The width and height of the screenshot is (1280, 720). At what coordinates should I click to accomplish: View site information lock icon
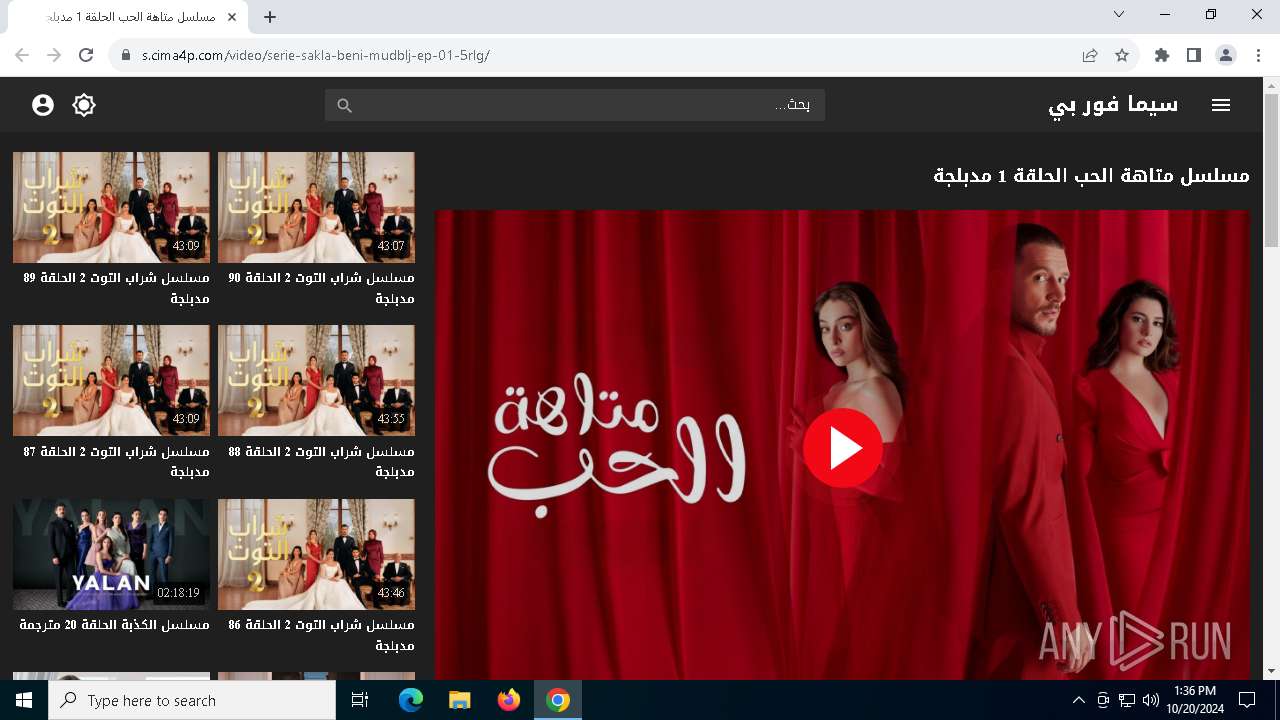pos(126,55)
